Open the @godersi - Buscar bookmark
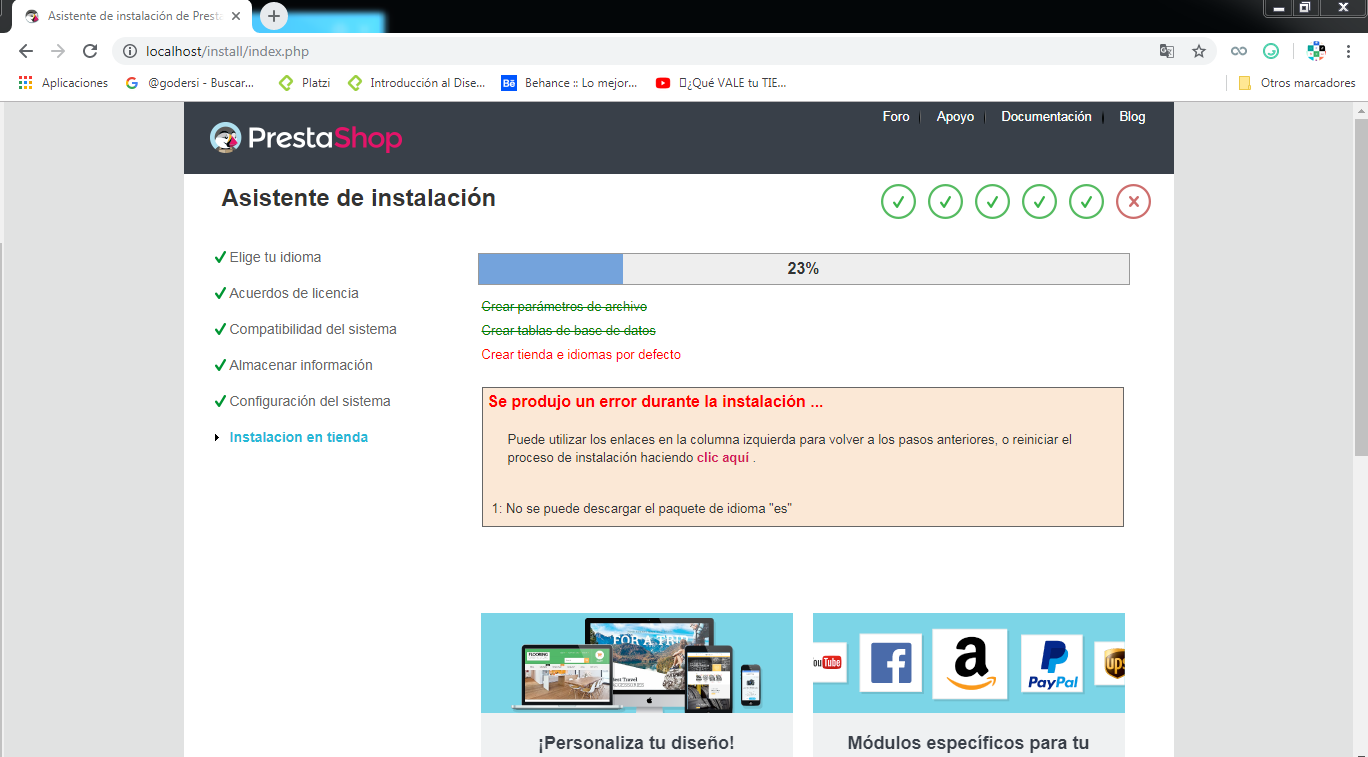 (x=190, y=83)
